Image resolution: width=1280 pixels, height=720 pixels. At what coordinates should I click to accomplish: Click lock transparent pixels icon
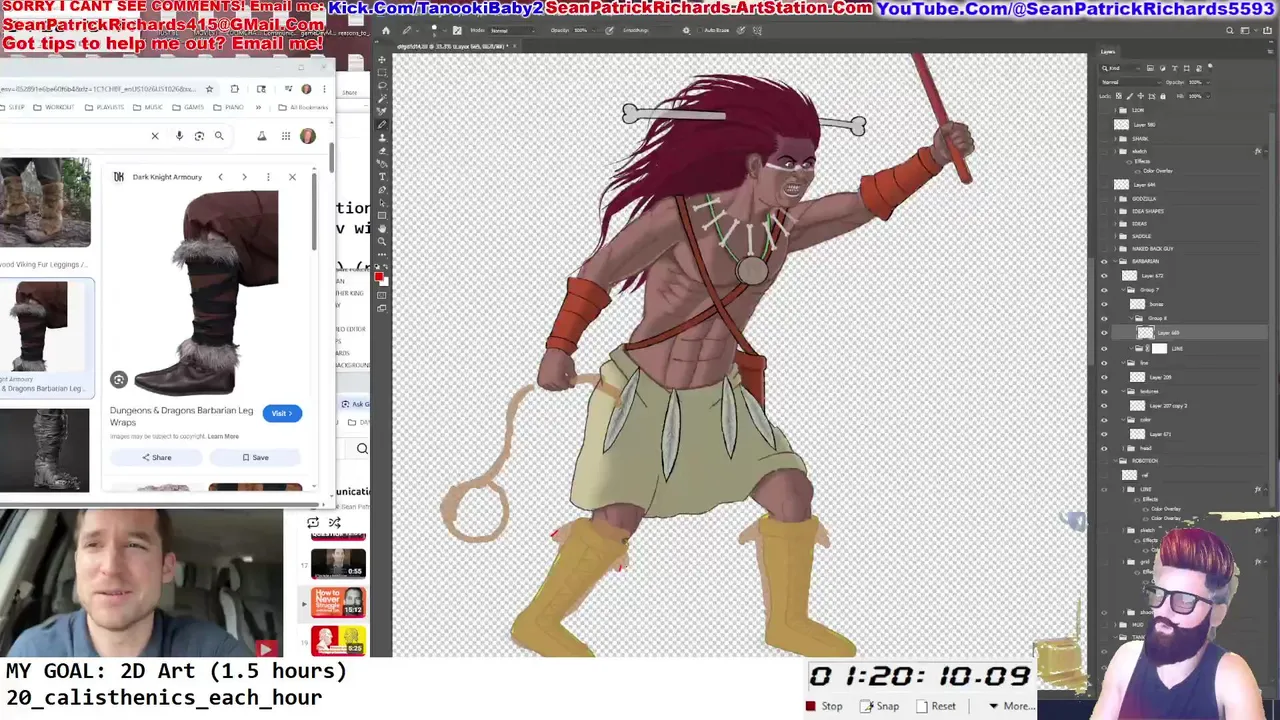point(1119,96)
